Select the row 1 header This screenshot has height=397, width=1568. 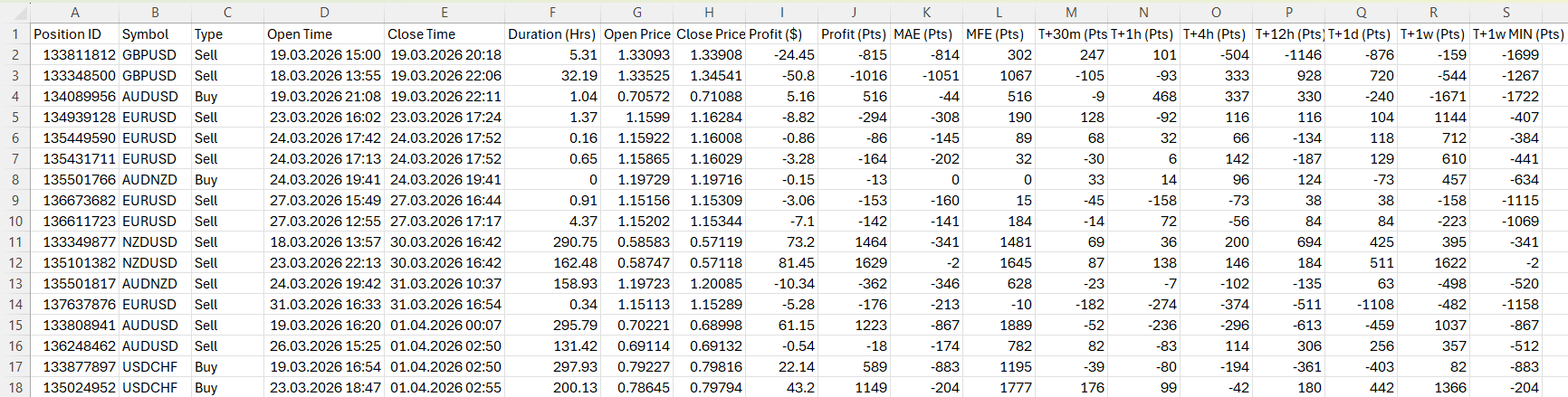pyautogui.click(x=14, y=33)
